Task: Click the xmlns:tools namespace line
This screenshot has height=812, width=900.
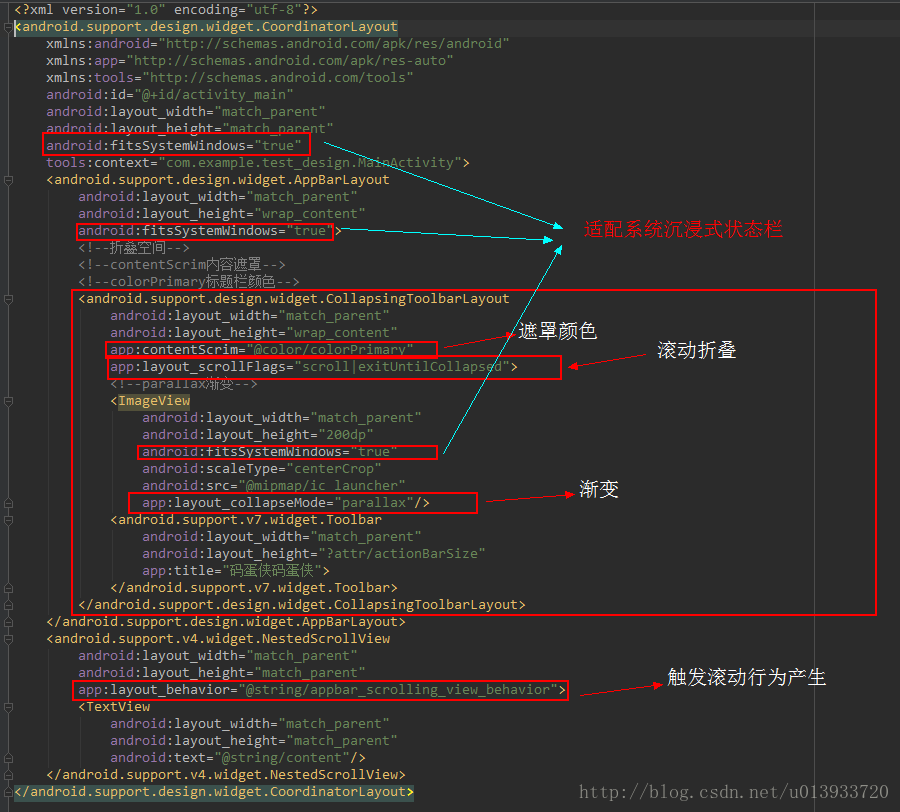Action: pyautogui.click(x=230, y=77)
